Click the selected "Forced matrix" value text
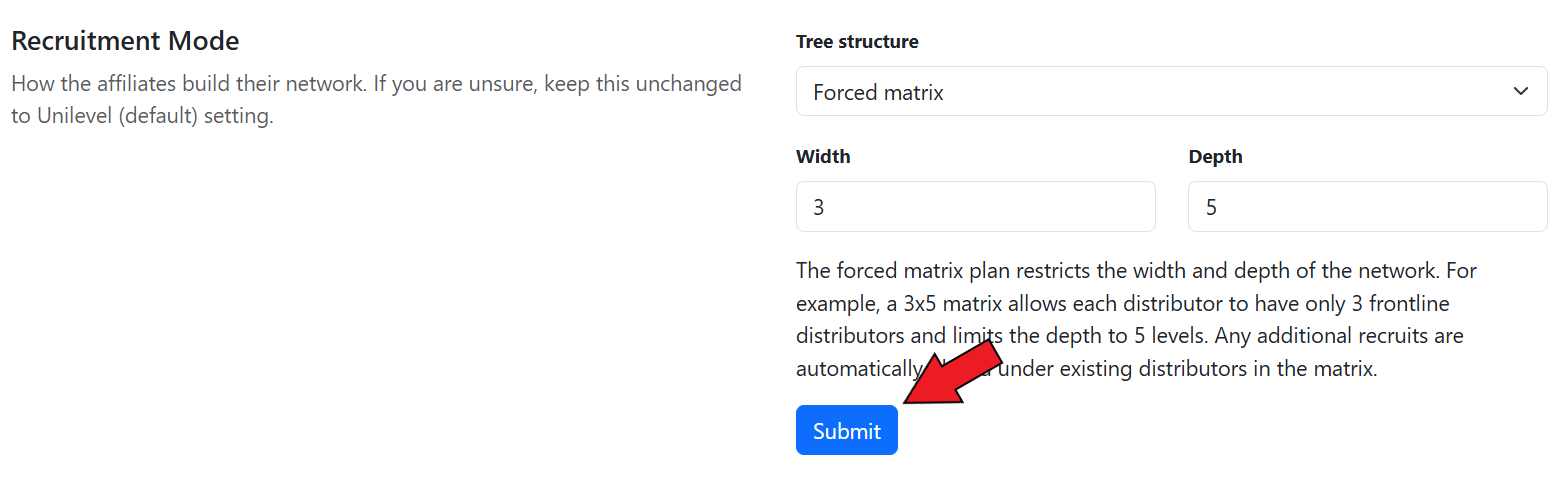The width and height of the screenshot is (1561, 478). (x=878, y=93)
